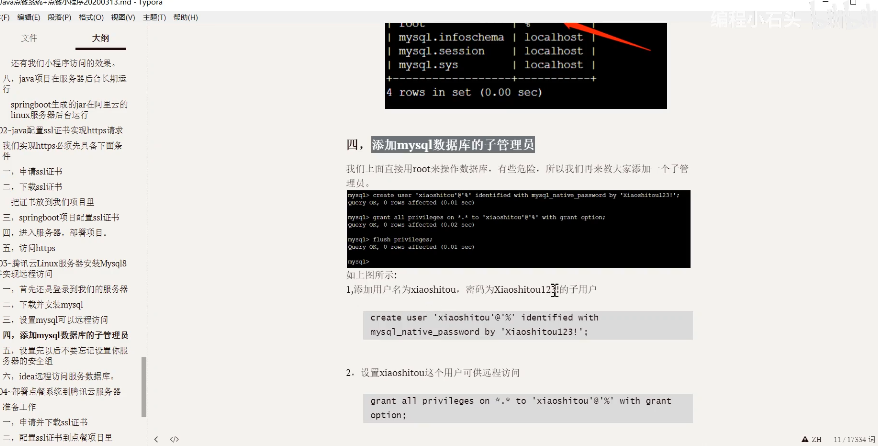The image size is (878, 446).
Task: Open the 段落(P) menu
Action: (x=59, y=17)
